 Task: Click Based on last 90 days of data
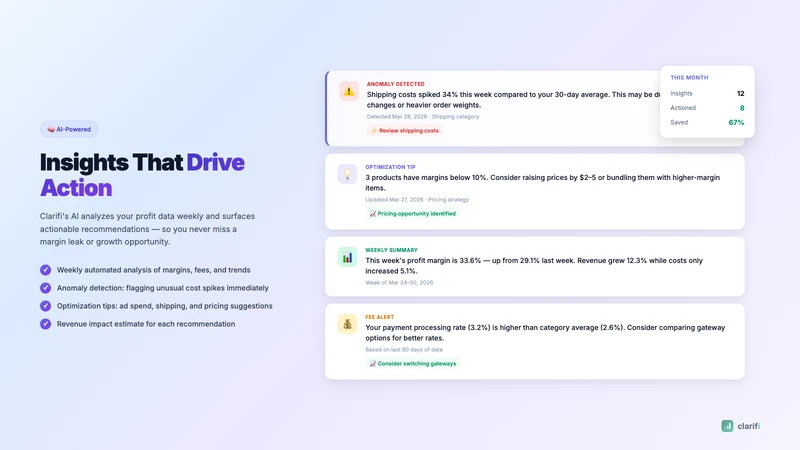pyautogui.click(x=404, y=350)
